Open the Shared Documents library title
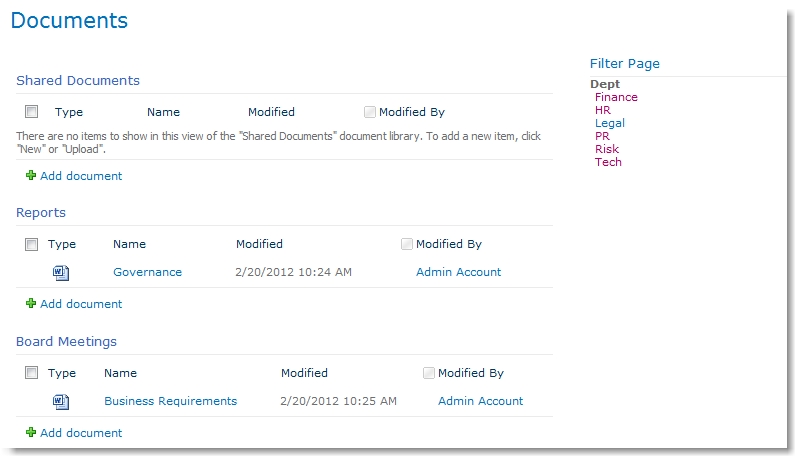Screen dimensions: 795x456 (78, 80)
